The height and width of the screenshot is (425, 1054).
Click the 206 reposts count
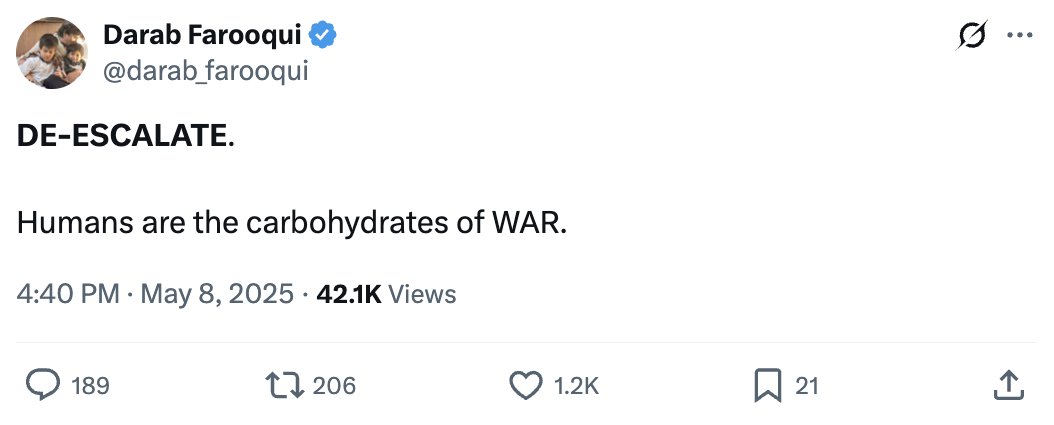334,385
